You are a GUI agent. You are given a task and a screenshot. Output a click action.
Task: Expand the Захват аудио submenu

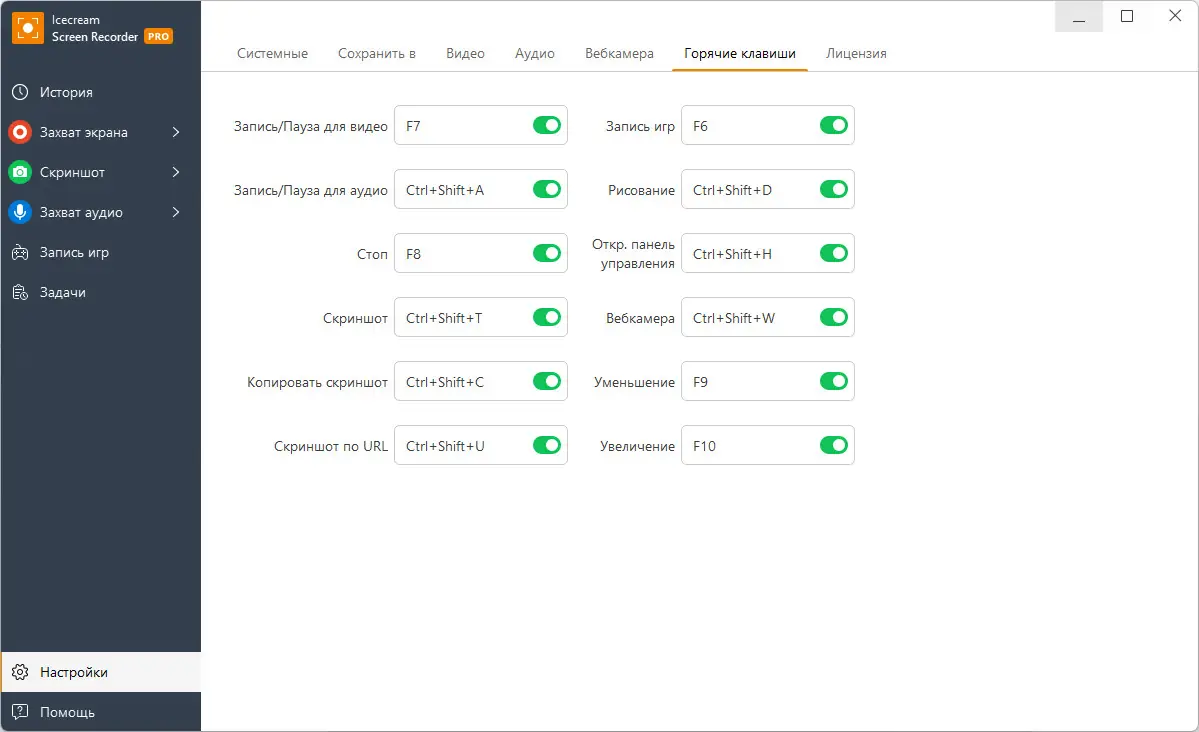[x=177, y=211]
